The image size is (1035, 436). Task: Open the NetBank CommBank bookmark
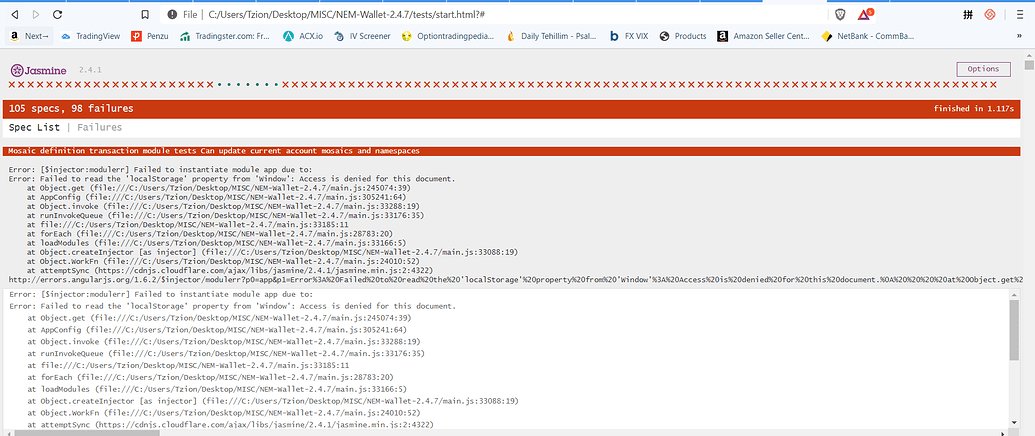click(x=867, y=36)
